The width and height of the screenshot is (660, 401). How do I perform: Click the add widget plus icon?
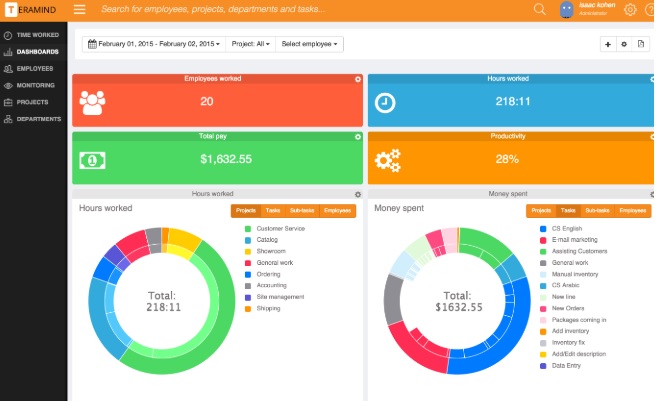(x=608, y=44)
